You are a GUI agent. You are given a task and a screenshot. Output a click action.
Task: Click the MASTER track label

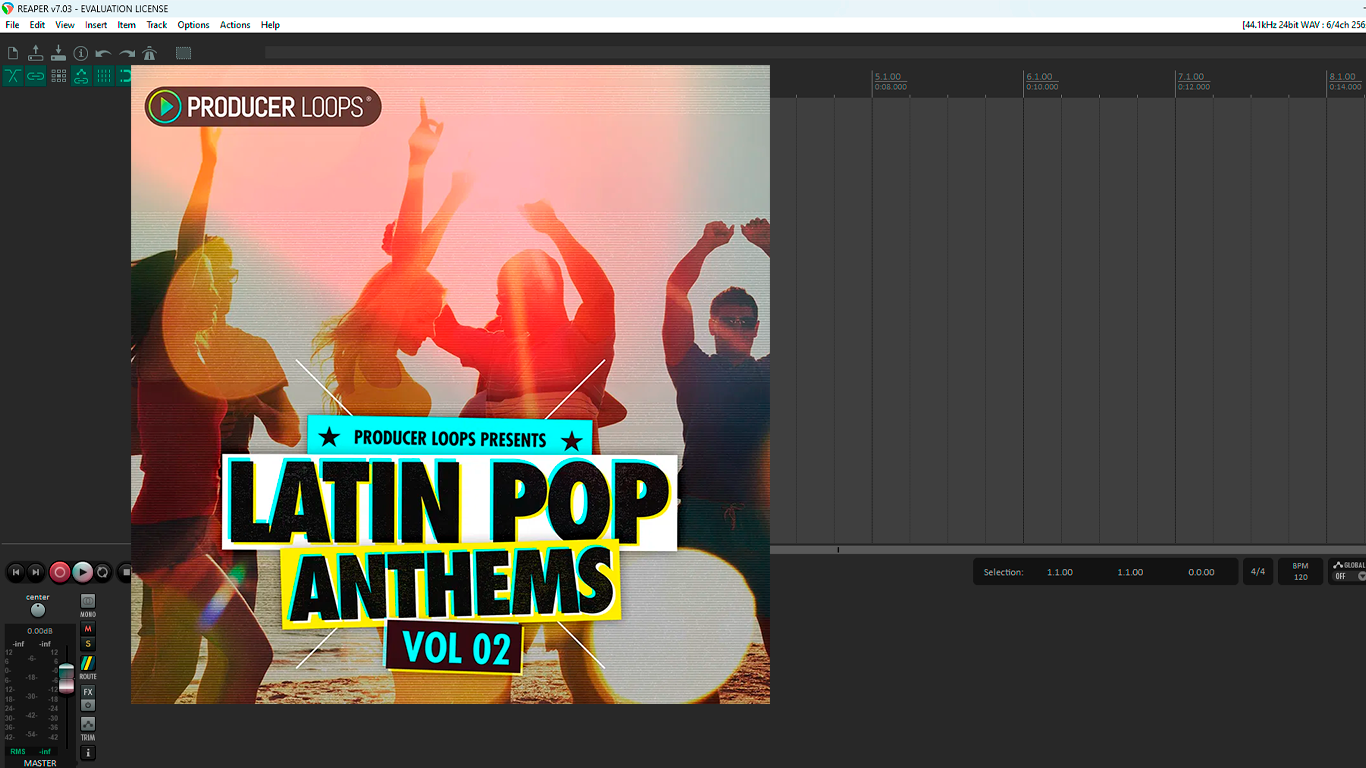point(40,763)
